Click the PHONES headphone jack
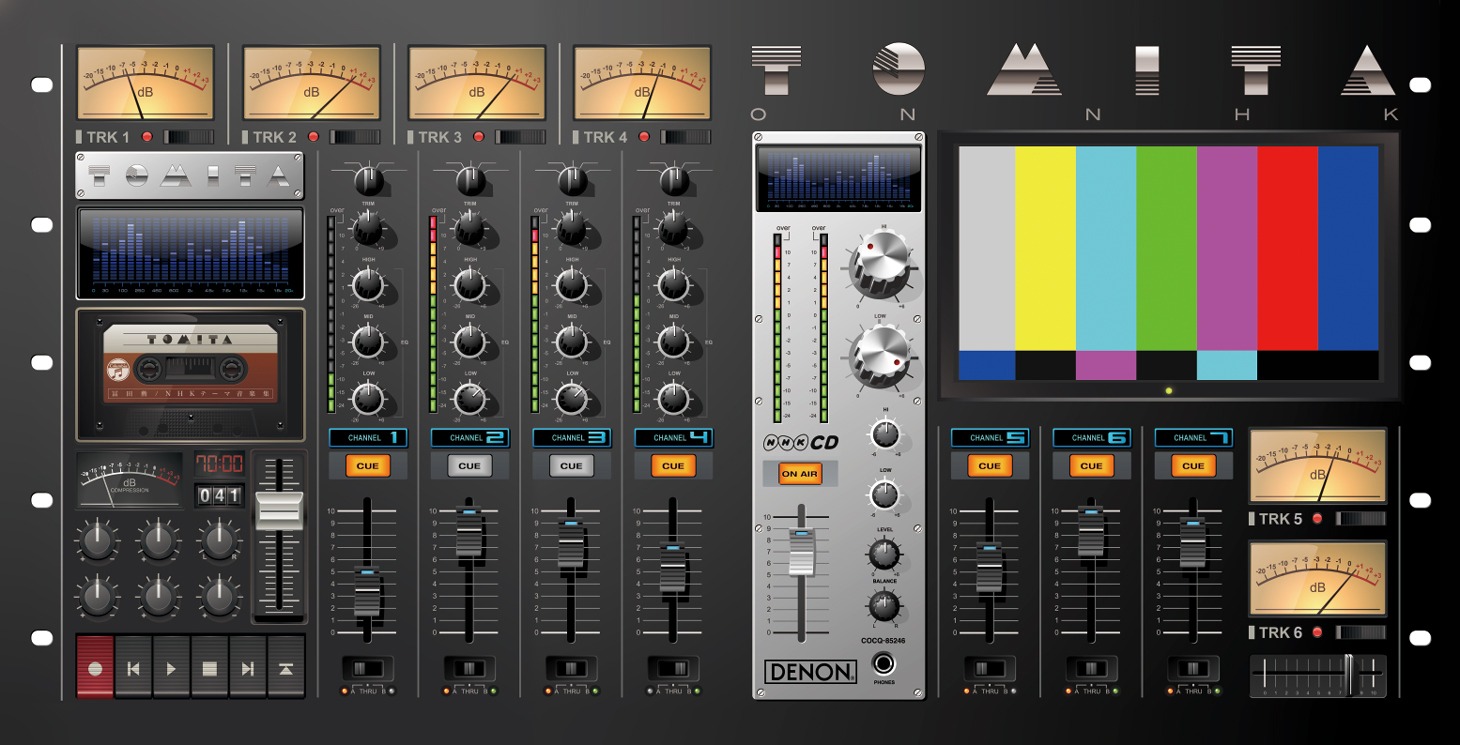This screenshot has width=1460, height=745. click(x=884, y=664)
